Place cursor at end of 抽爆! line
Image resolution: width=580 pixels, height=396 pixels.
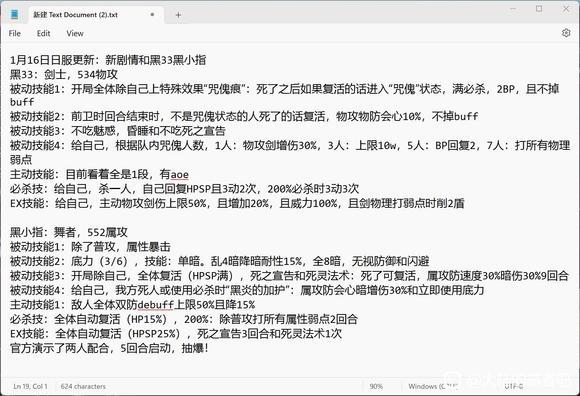click(209, 348)
